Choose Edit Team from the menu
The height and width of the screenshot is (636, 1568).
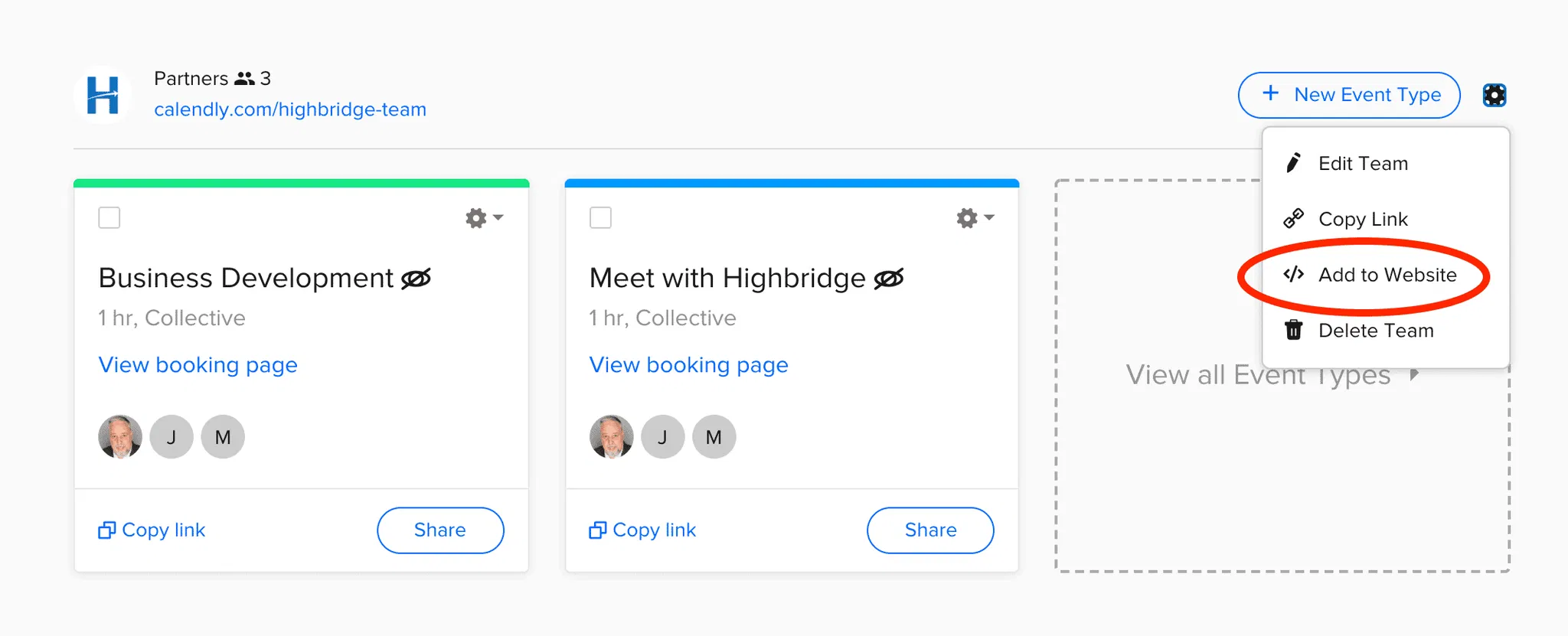pyautogui.click(x=1363, y=164)
